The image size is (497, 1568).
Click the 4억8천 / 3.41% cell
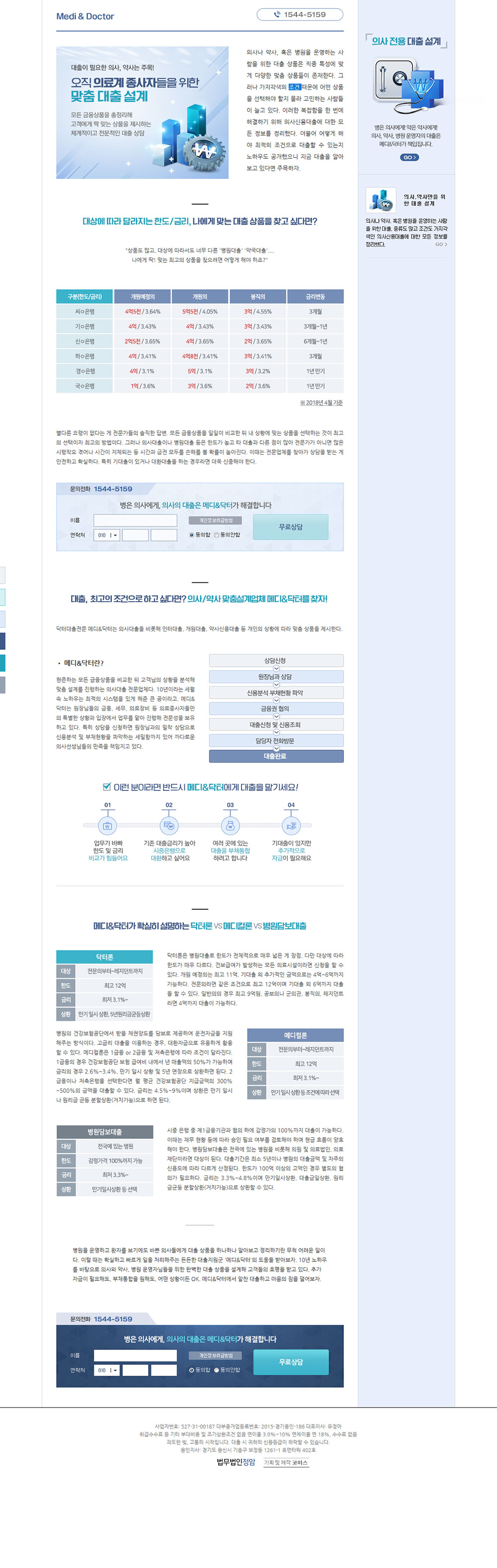200,356
